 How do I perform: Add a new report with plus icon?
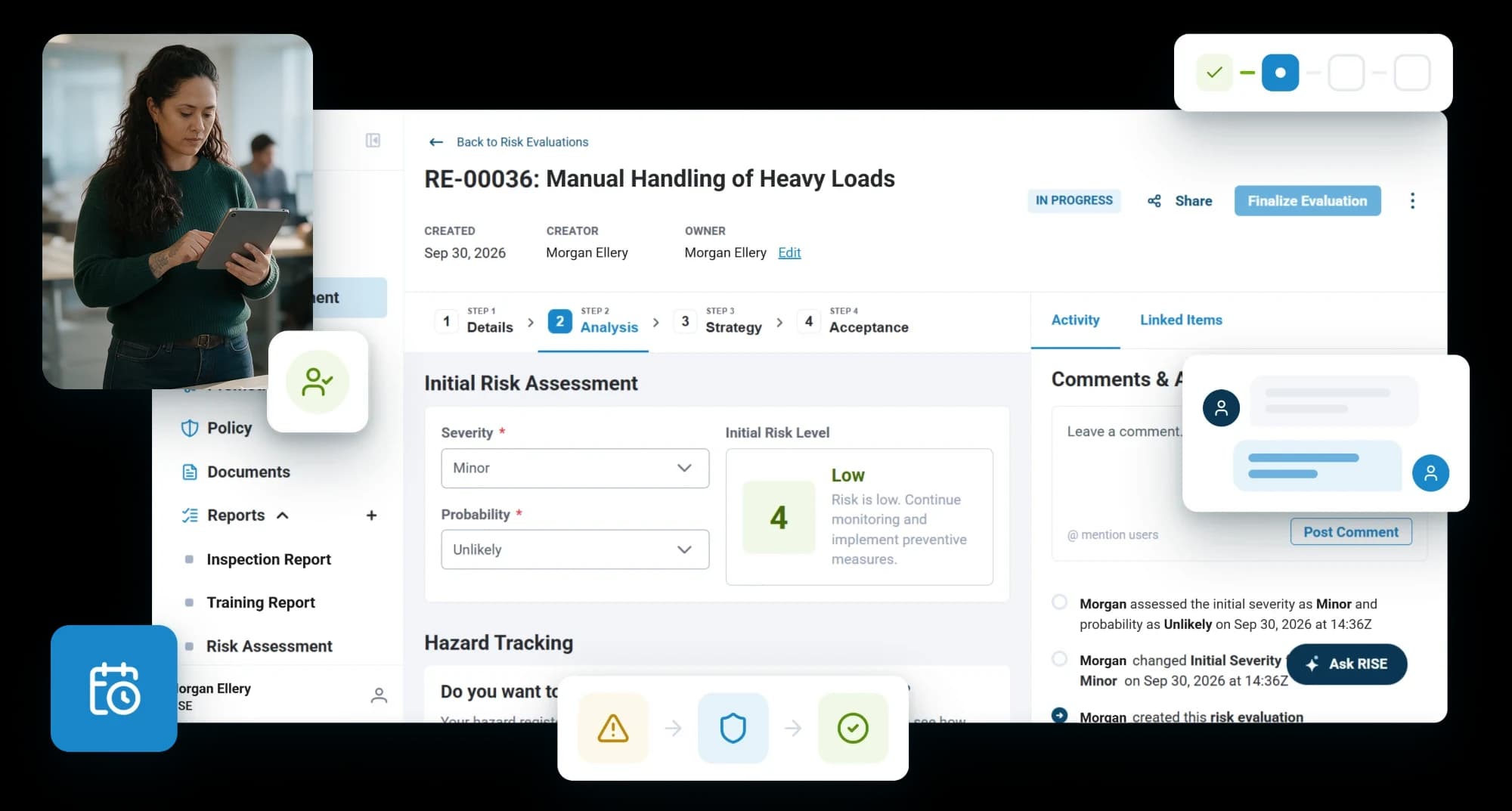(x=371, y=515)
